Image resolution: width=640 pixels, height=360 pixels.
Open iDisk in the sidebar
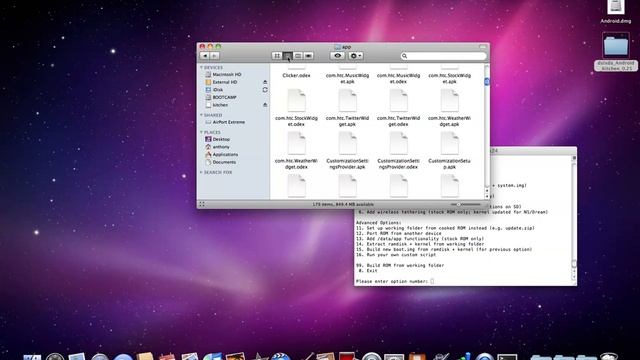tap(214, 90)
